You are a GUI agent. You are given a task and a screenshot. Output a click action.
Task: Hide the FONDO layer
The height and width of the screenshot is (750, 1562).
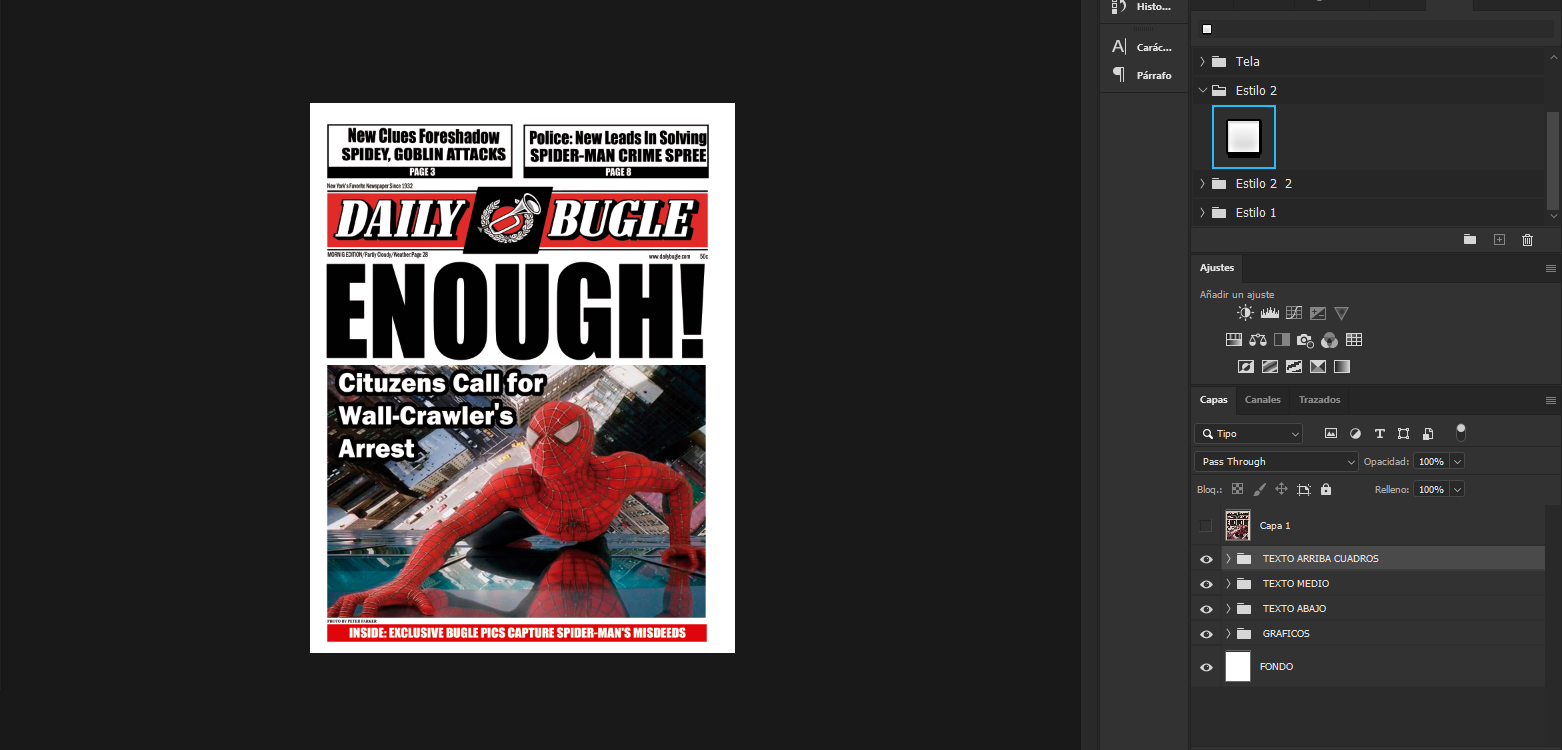(1206, 667)
